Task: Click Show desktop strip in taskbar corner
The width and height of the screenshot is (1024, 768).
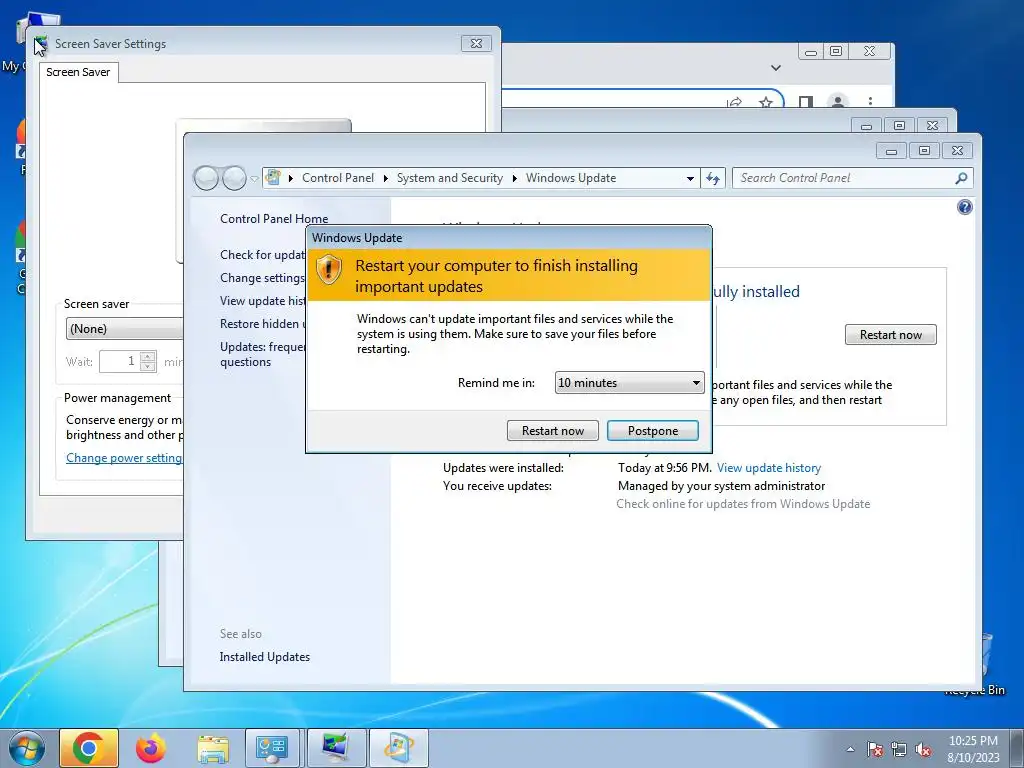Action: 1017,748
